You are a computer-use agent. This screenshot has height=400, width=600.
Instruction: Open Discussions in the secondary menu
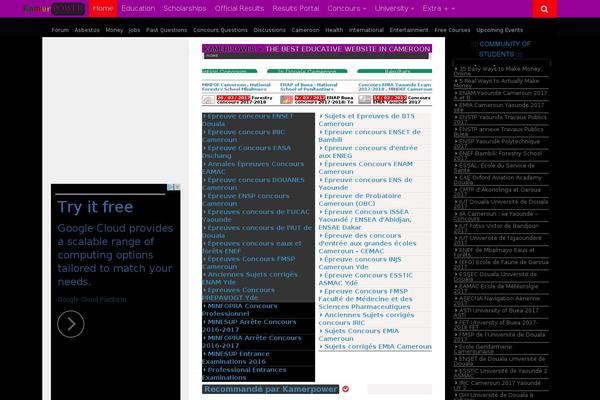tap(269, 30)
